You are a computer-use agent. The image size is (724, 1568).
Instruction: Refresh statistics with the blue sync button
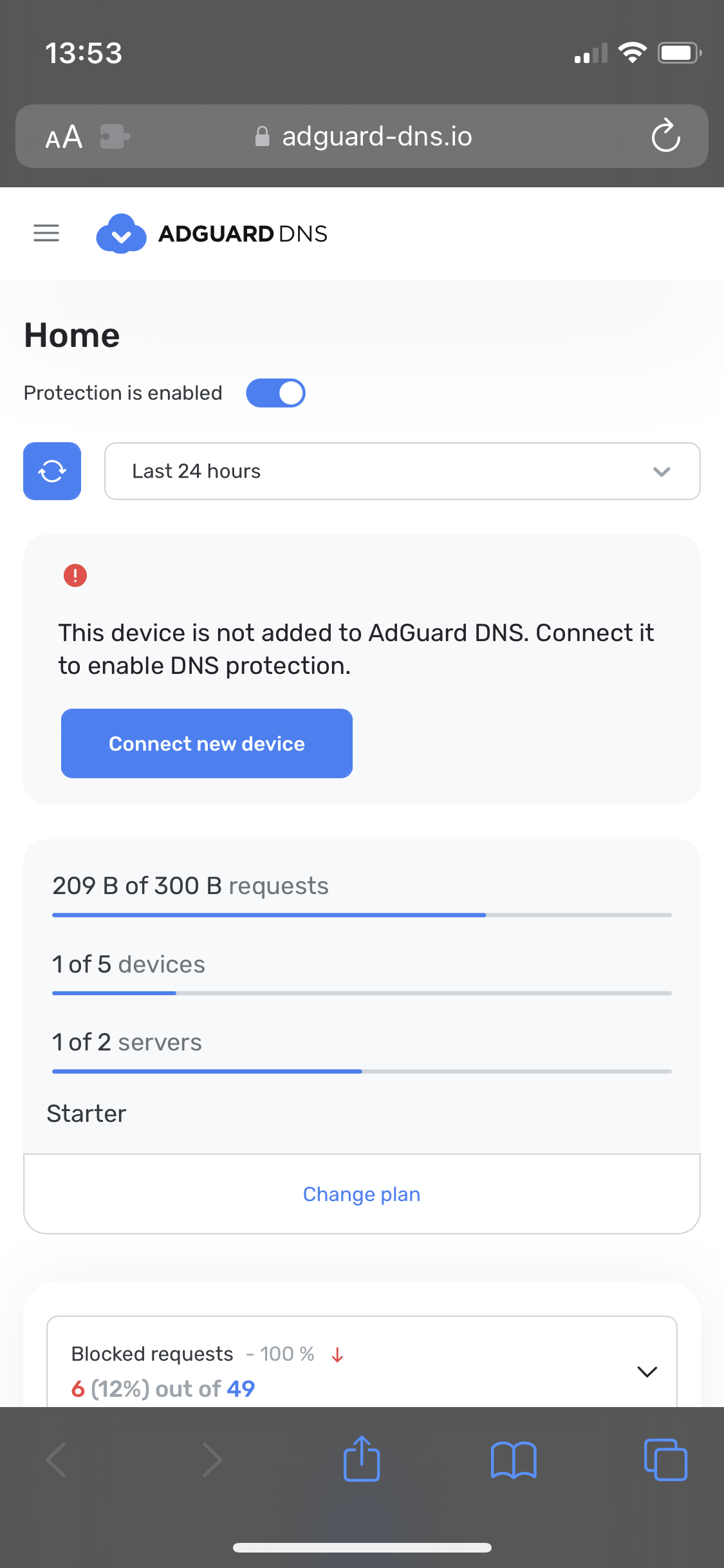coord(52,471)
